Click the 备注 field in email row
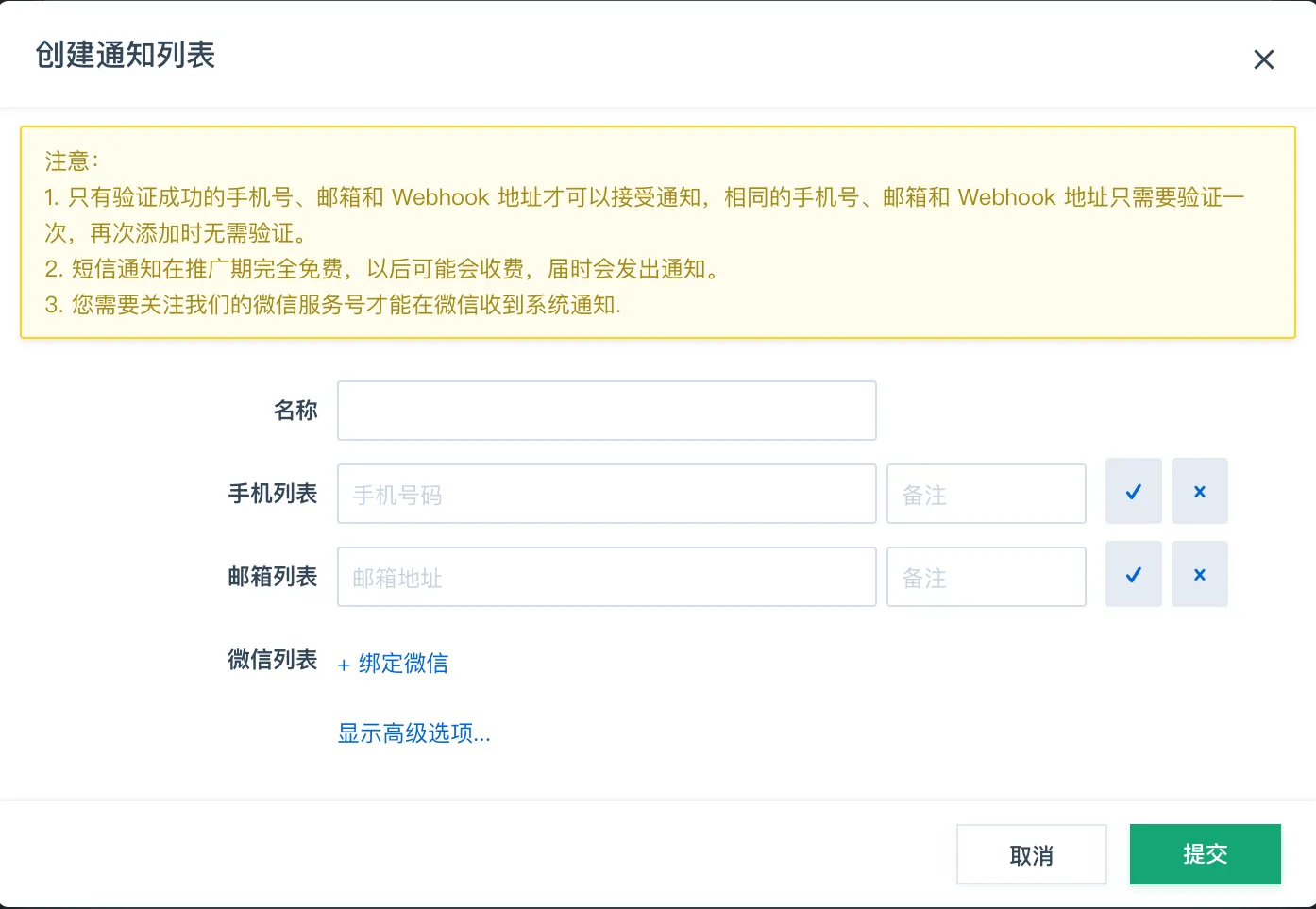Screen dimensions: 1316x909 pos(986,577)
